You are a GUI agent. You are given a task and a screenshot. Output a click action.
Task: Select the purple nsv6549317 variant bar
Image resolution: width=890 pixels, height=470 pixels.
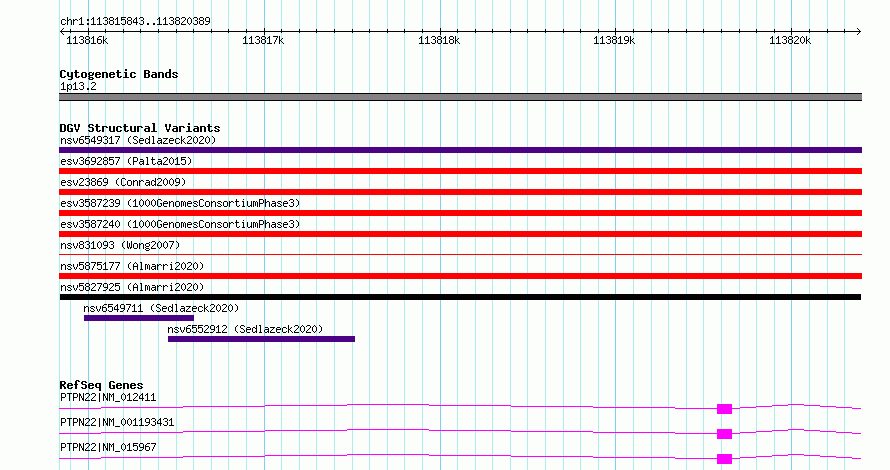(460, 150)
